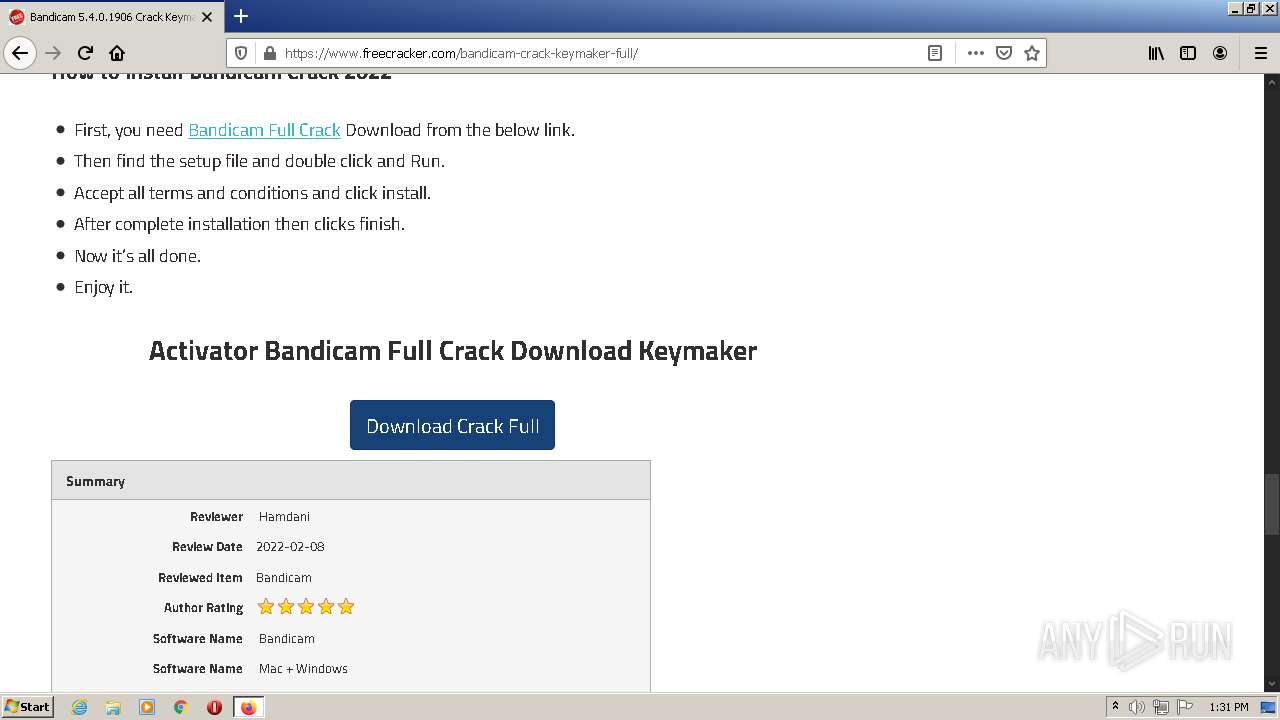Click the Download Crack Full button
Image resolution: width=1280 pixels, height=720 pixels.
click(x=452, y=425)
